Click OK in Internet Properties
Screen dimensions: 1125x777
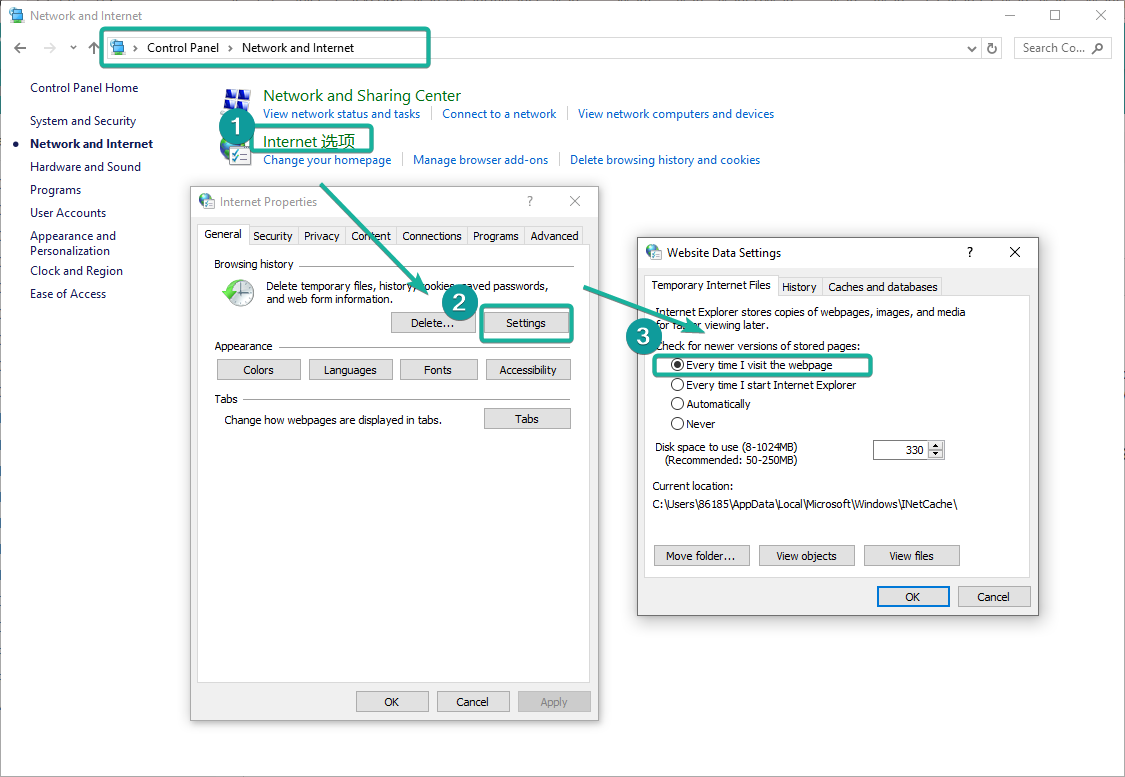tap(392, 702)
